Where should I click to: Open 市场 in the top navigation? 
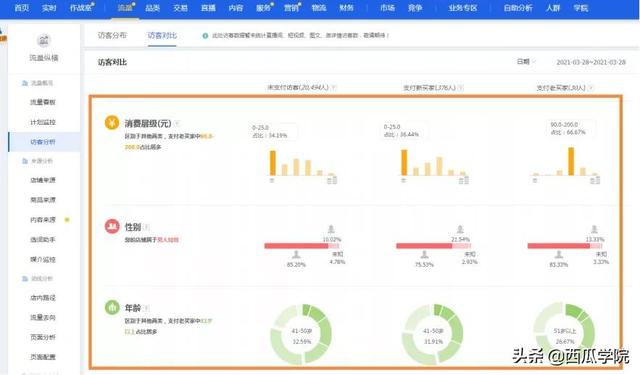tap(387, 8)
